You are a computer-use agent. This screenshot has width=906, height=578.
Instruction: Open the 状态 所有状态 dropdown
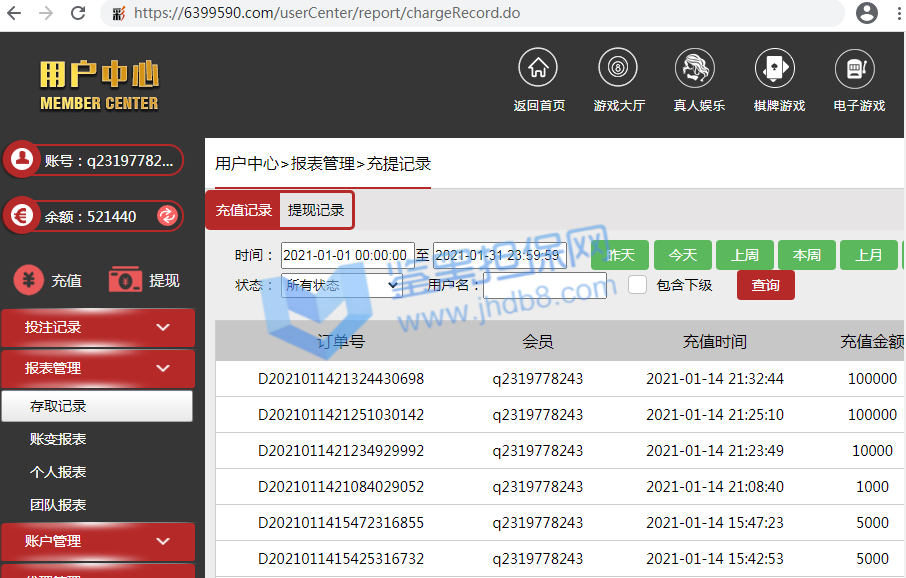pyautogui.click(x=341, y=285)
